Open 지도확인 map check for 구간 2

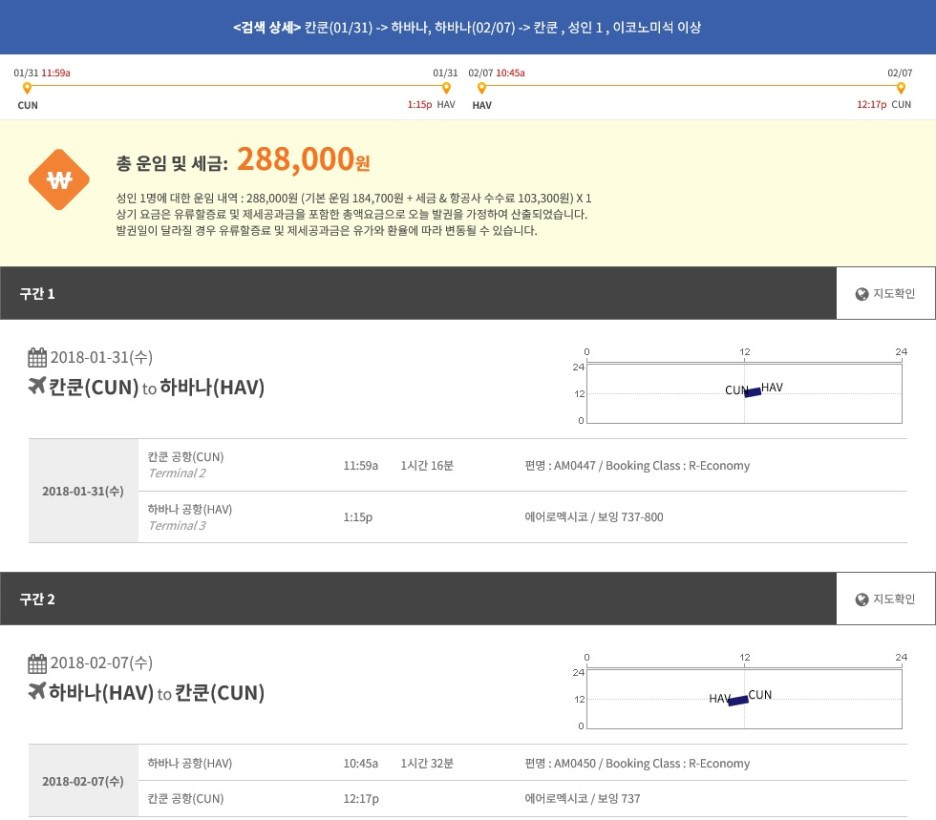885,599
